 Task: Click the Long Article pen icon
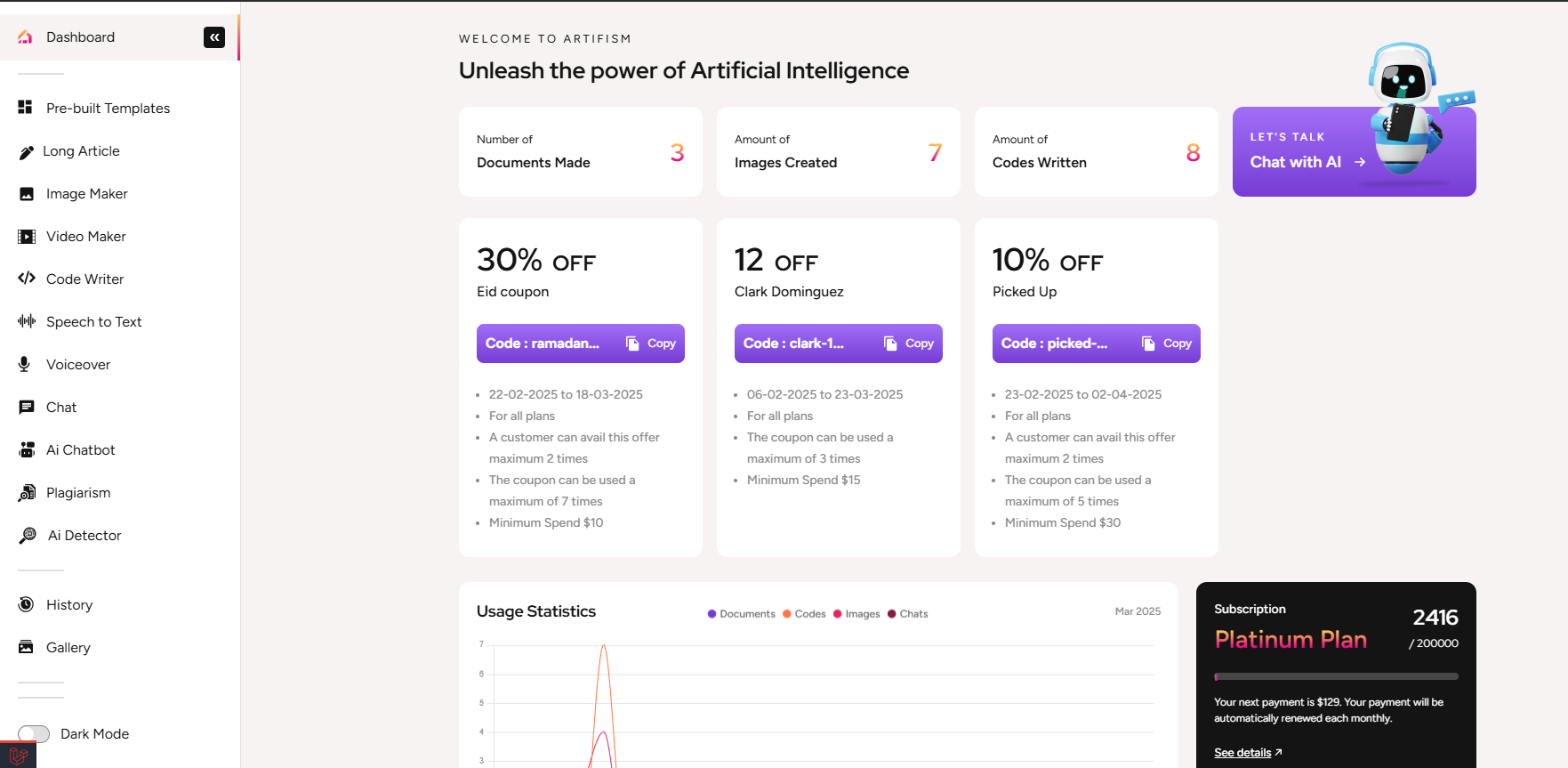click(x=27, y=152)
